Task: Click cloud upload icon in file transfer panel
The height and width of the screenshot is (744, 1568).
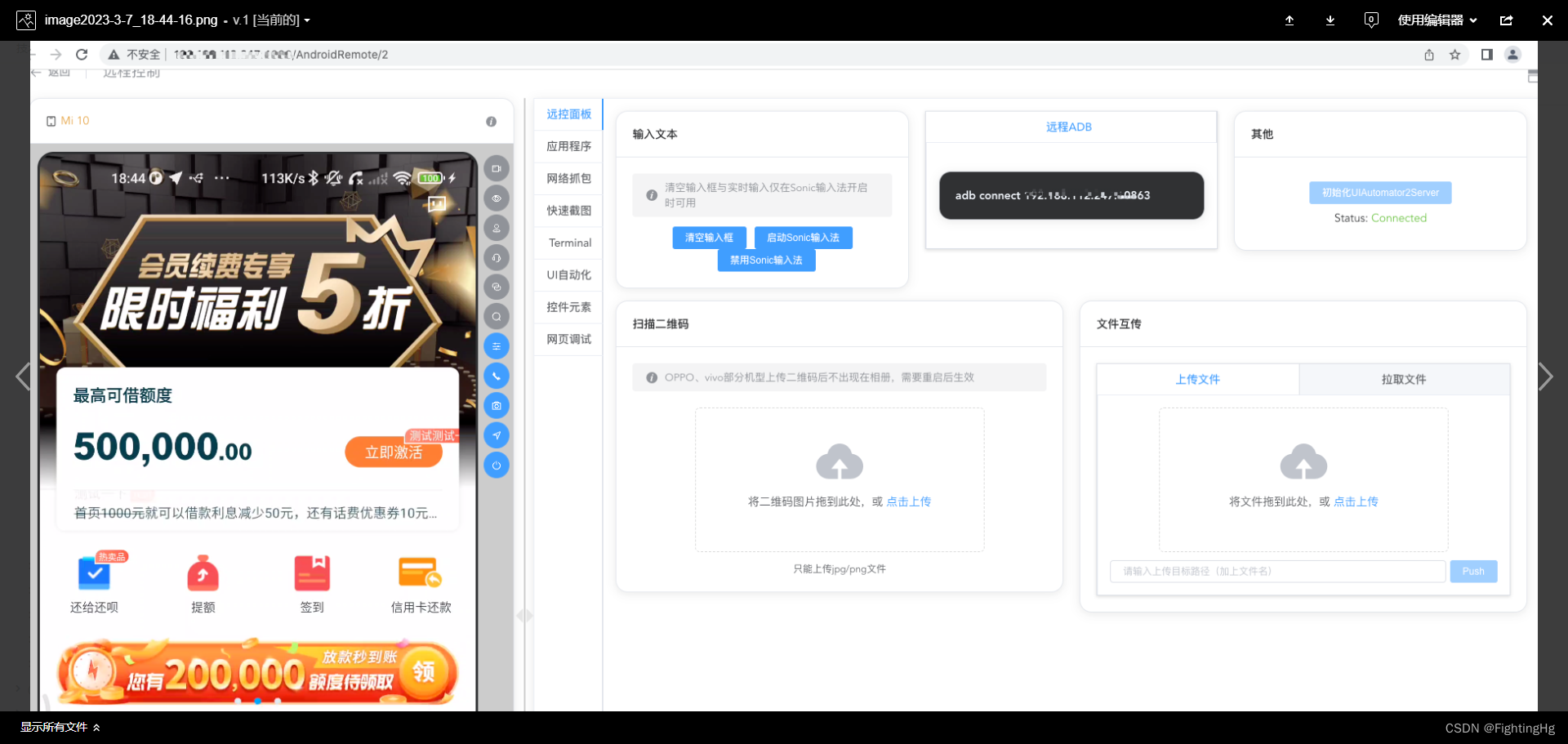Action: point(1303,461)
